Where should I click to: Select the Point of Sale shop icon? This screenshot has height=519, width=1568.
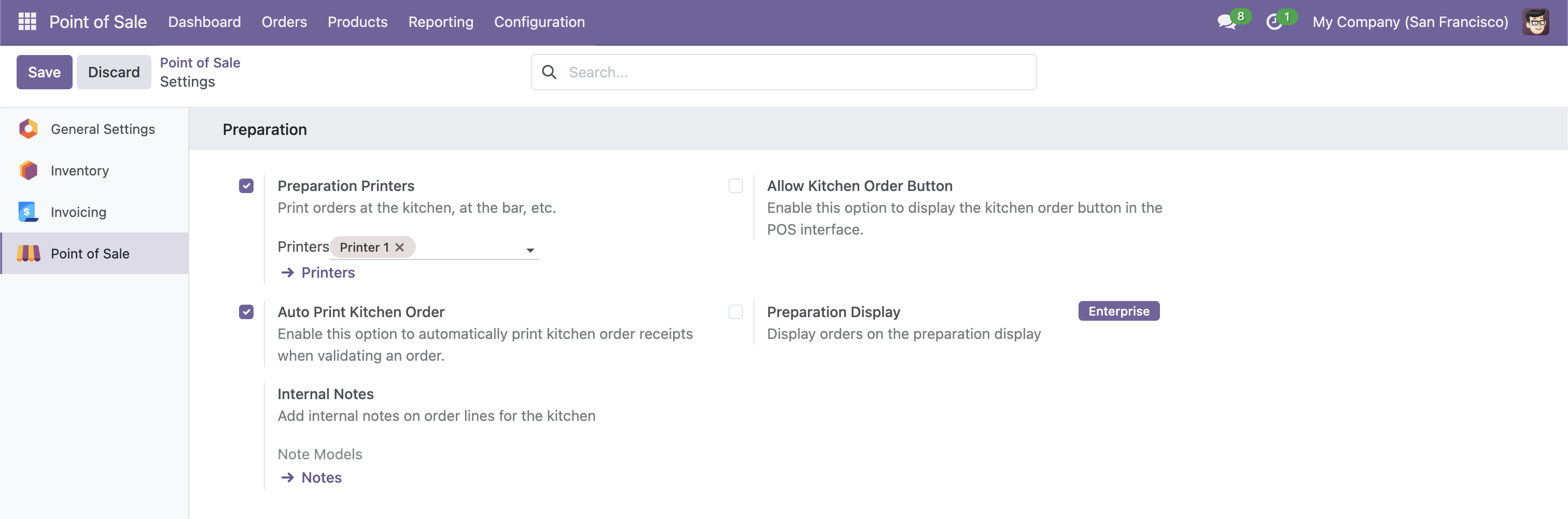click(x=28, y=253)
